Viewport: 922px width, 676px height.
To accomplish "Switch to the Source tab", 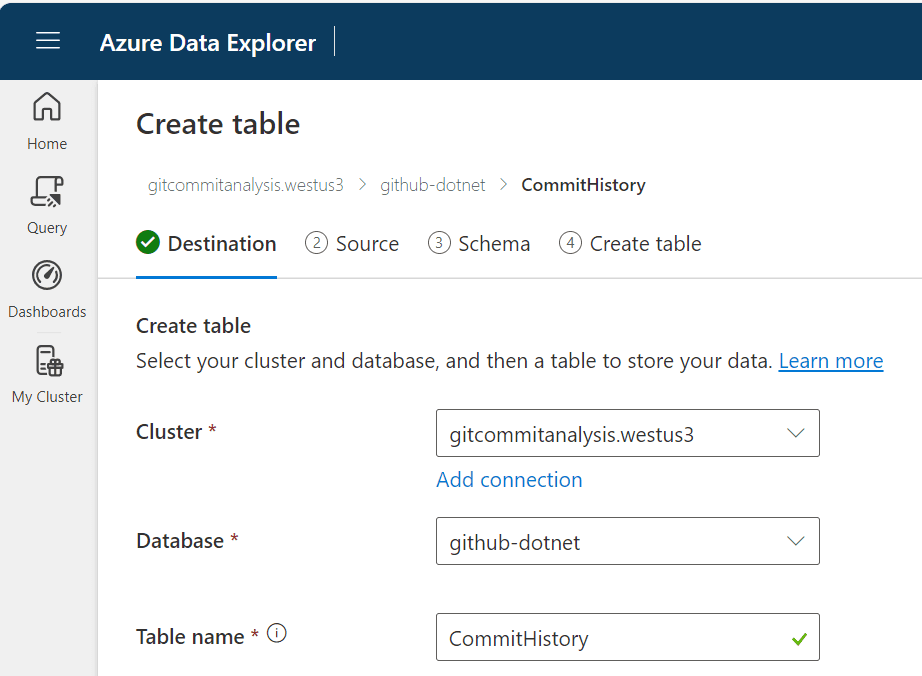I will pos(366,244).
